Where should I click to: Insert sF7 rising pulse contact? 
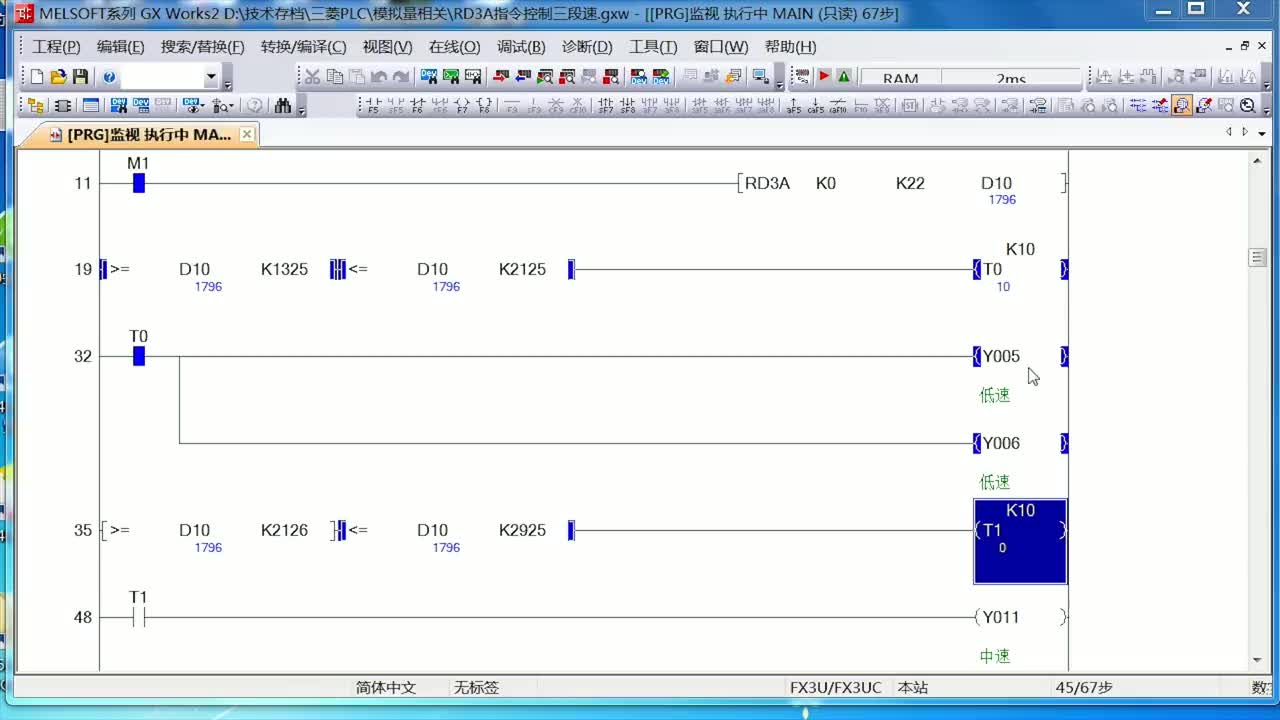[x=605, y=105]
